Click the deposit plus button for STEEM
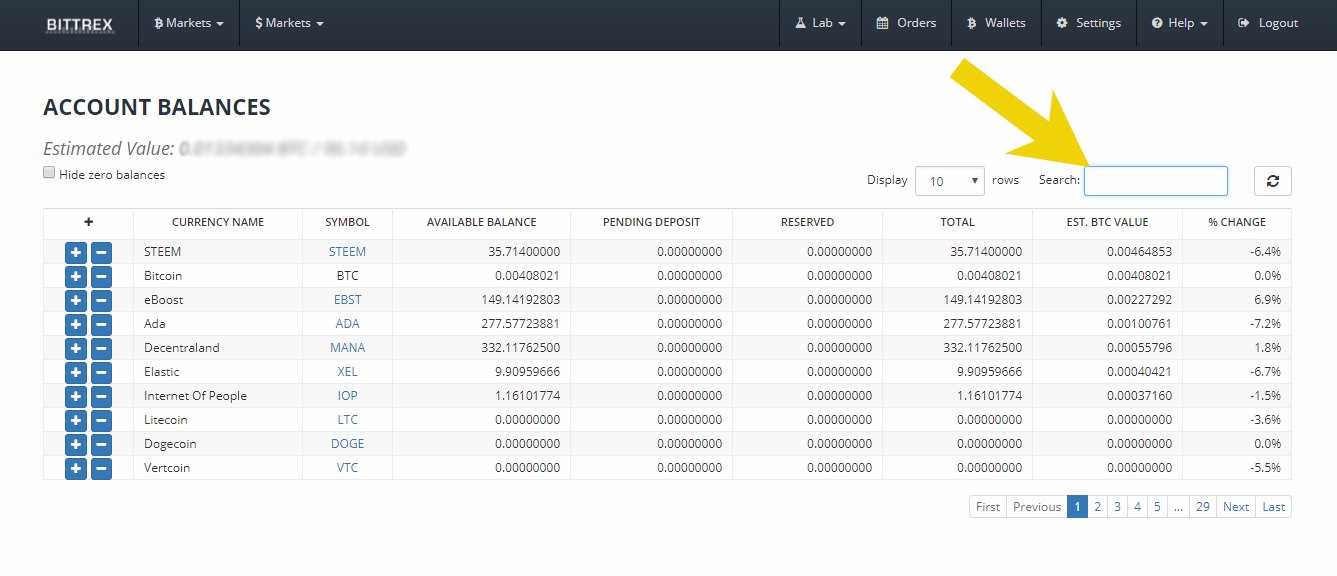Viewport: 1337px width, 576px height. click(x=76, y=252)
